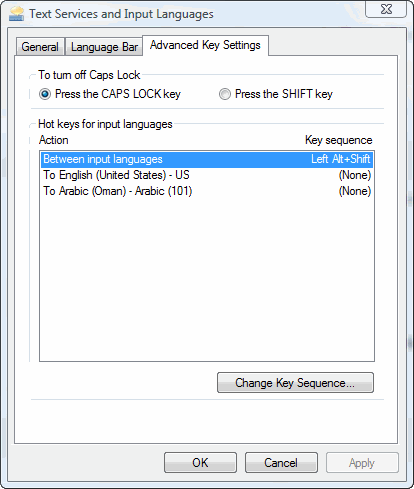Open the Language Bar tab
Image resolution: width=414 pixels, height=489 pixels.
[104, 47]
